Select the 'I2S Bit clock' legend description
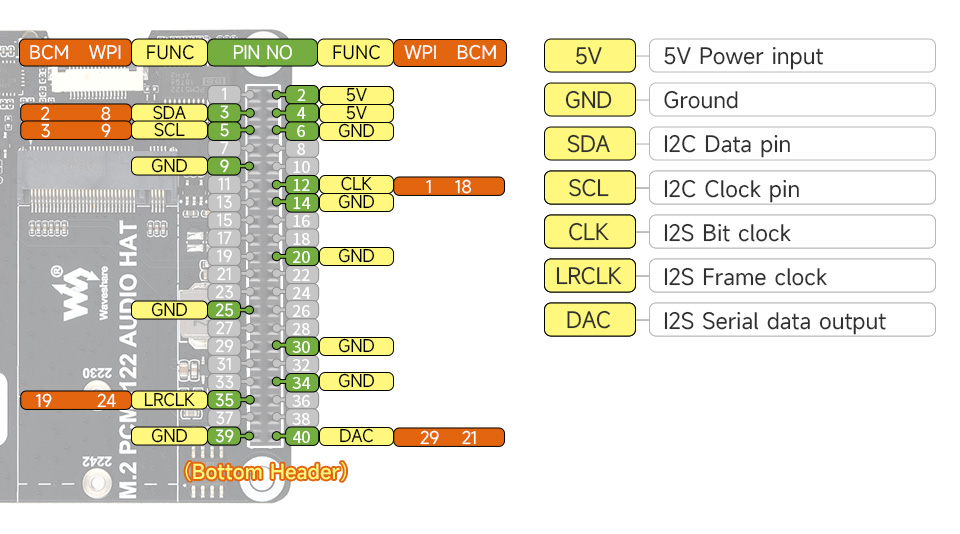Image resolution: width=960 pixels, height=534 pixels. click(792, 232)
